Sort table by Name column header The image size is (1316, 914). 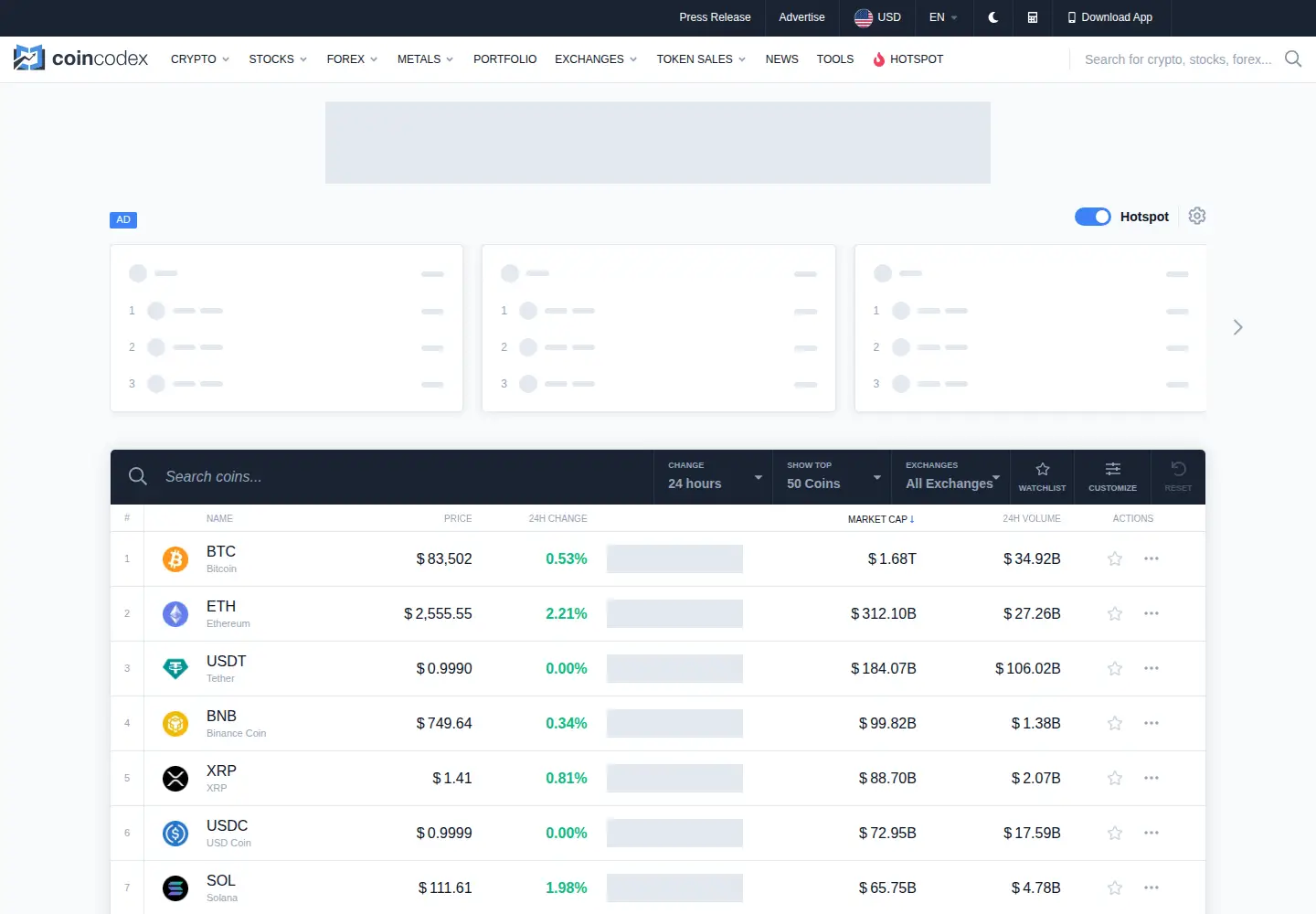[x=219, y=518]
